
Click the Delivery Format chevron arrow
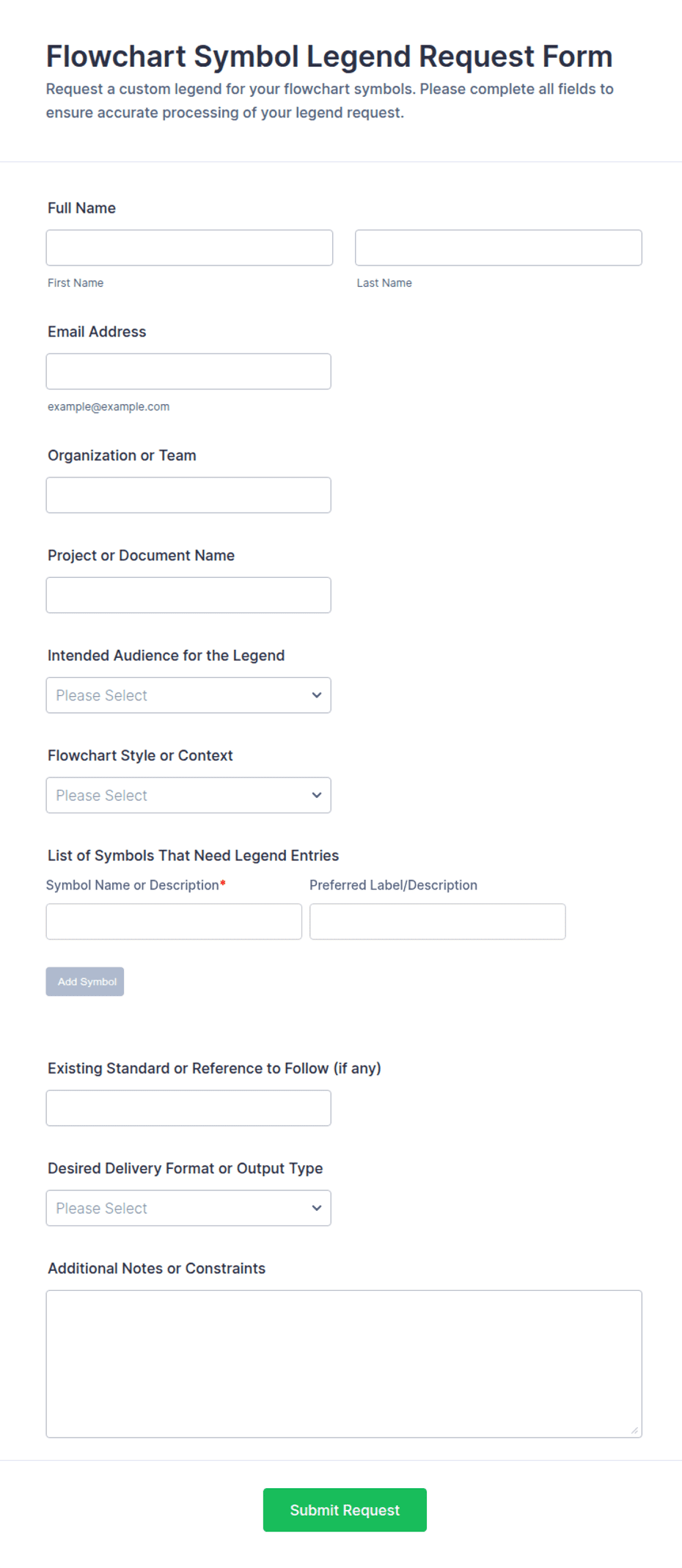click(x=317, y=1208)
